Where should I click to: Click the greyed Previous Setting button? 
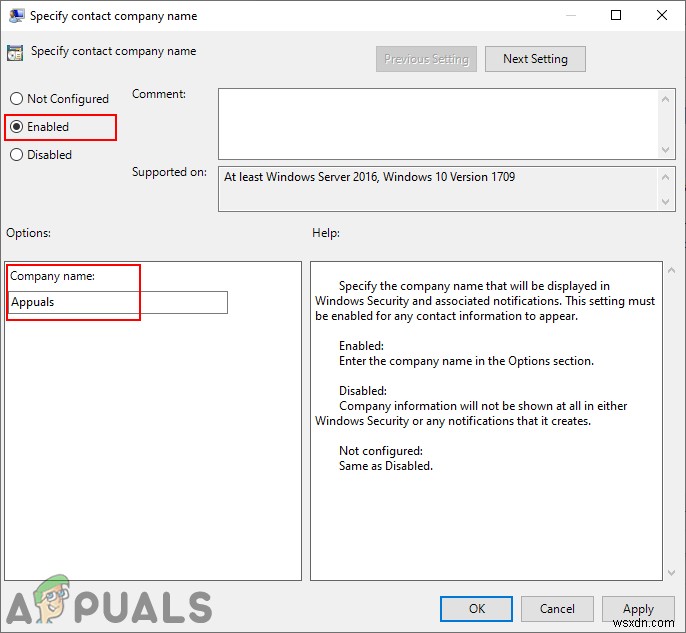(x=426, y=59)
